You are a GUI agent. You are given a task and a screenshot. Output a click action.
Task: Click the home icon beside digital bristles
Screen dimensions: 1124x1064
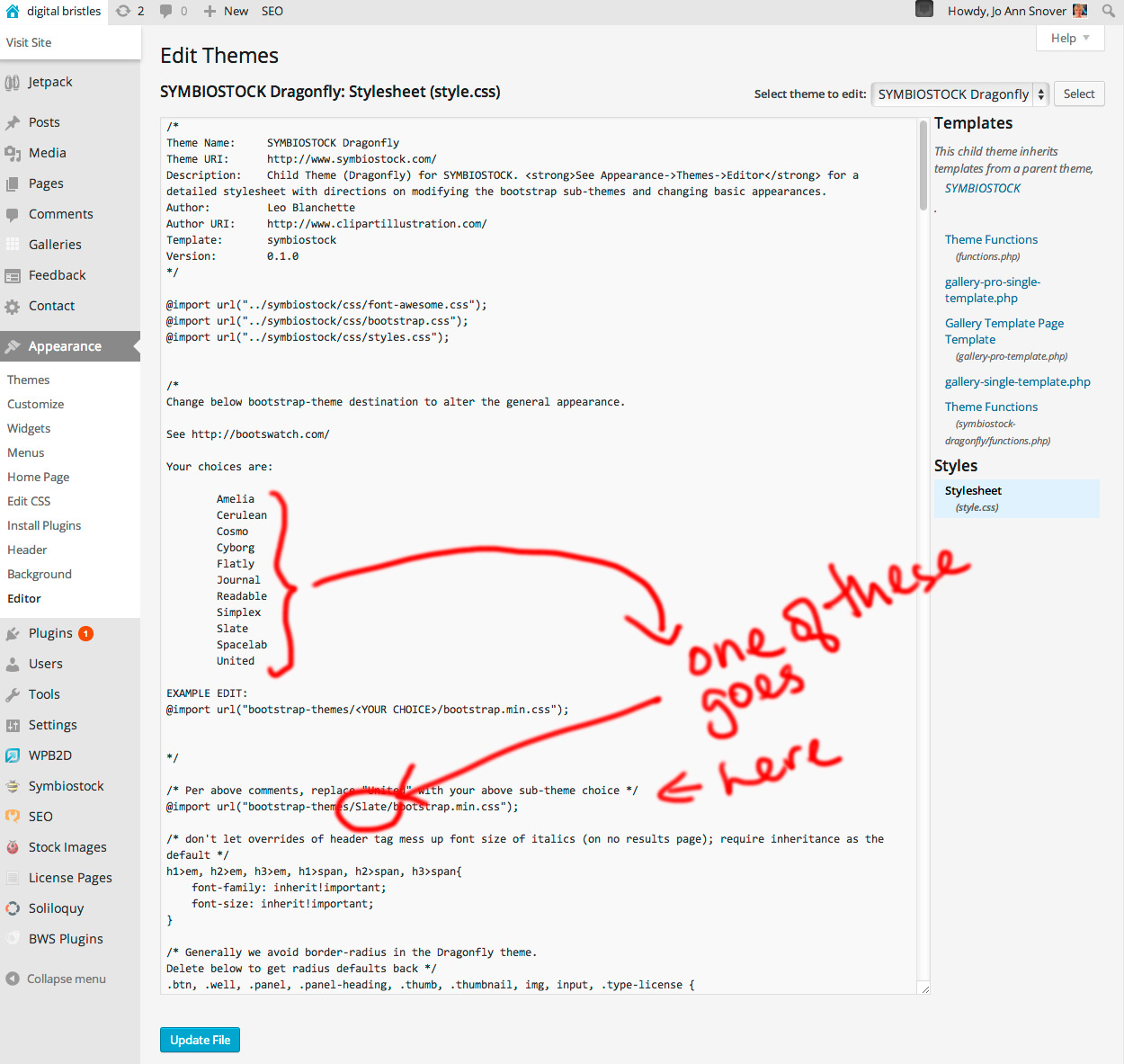pos(13,12)
